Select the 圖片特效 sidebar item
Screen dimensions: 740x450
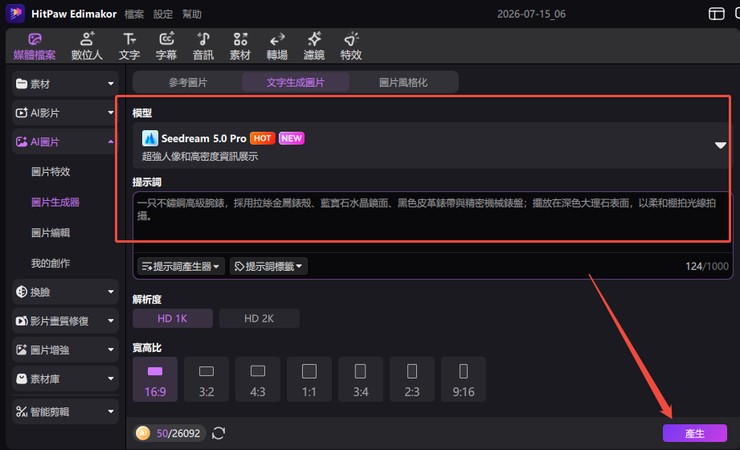pos(50,172)
